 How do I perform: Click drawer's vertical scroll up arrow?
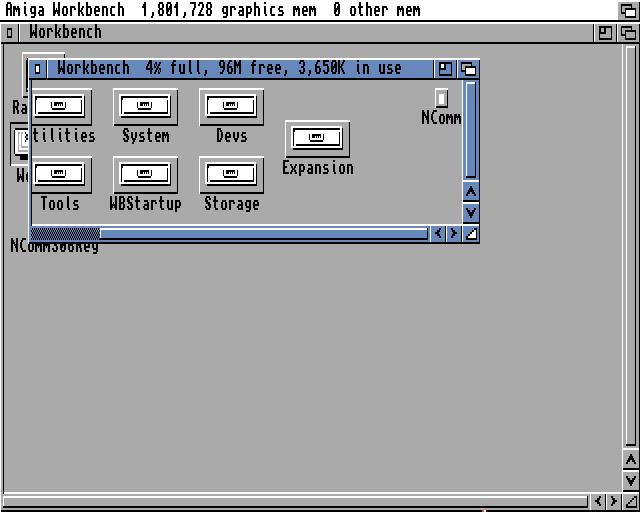471,191
